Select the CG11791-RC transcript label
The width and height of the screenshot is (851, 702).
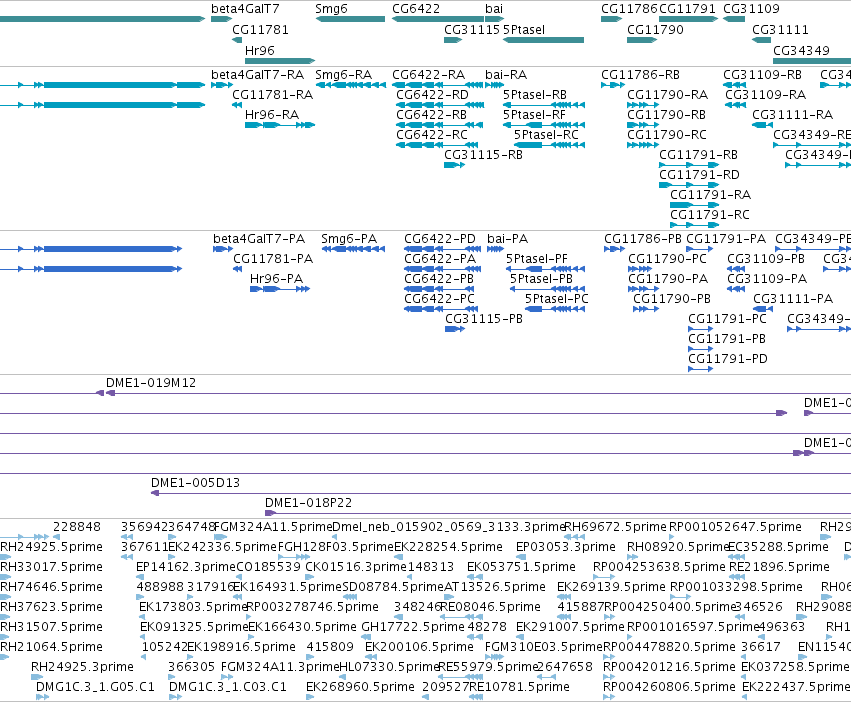click(x=709, y=214)
